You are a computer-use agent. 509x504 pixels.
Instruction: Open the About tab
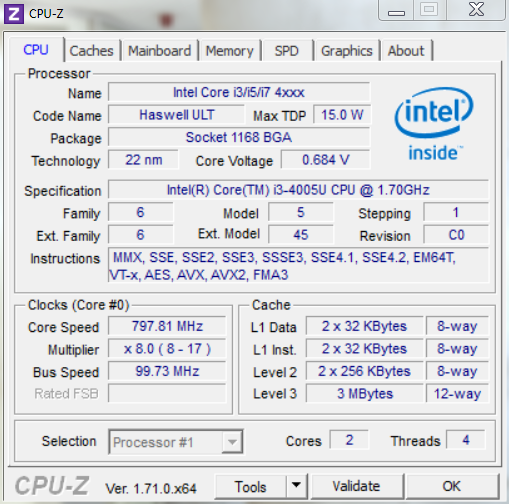pyautogui.click(x=406, y=51)
